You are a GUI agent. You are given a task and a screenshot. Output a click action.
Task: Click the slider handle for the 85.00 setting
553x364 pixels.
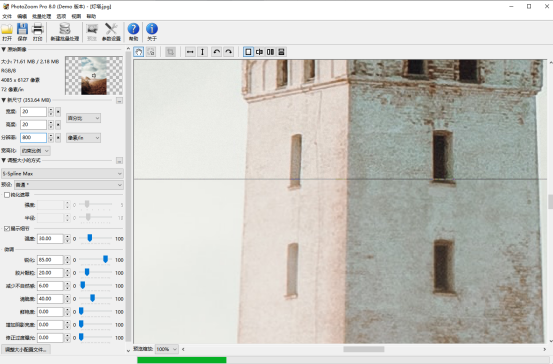pos(105,260)
